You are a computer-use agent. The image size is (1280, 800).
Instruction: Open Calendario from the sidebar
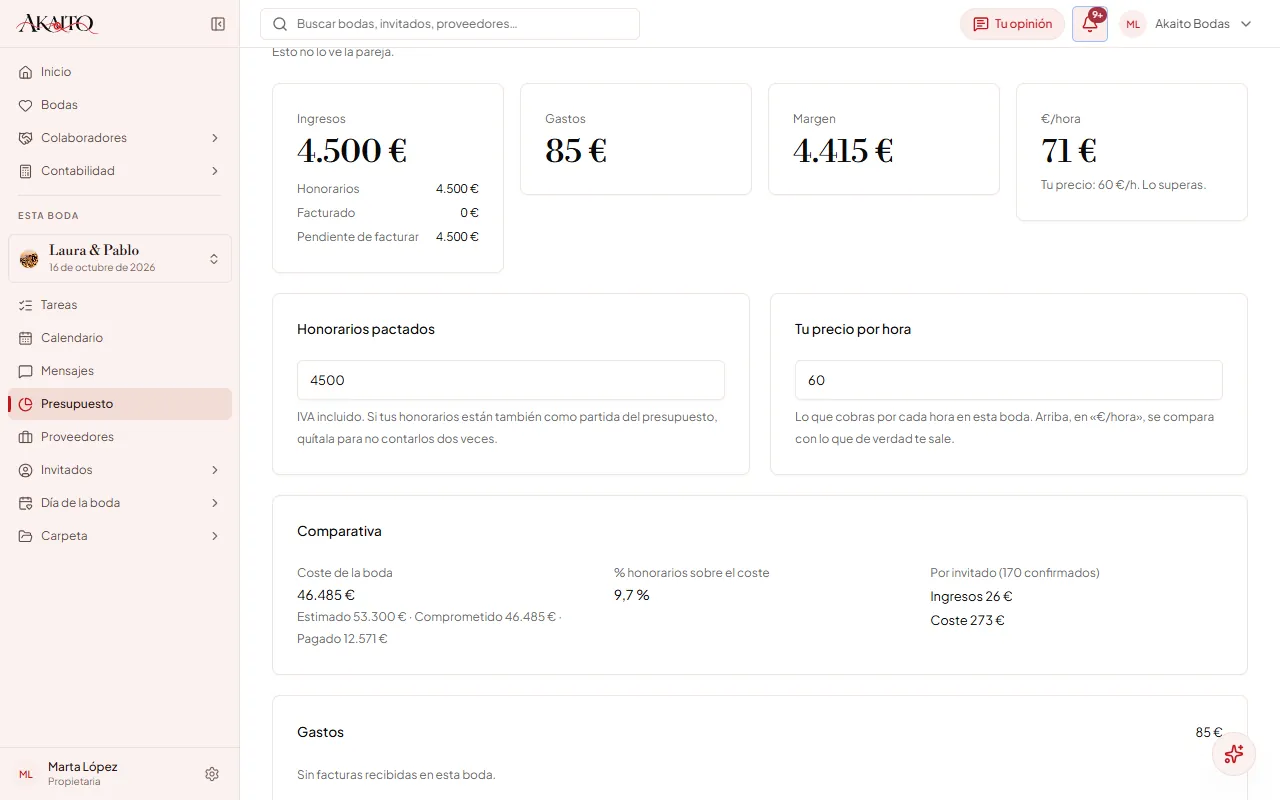tap(120, 338)
